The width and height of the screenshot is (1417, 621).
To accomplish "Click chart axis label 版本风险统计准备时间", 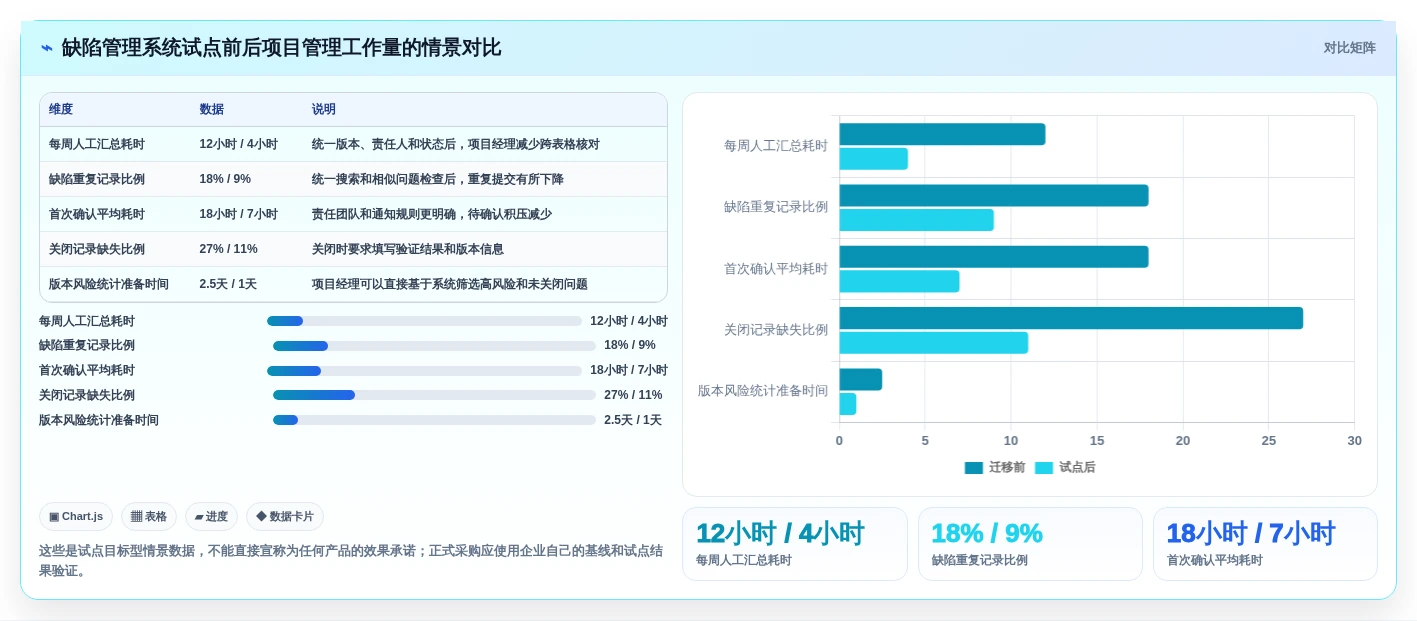I will click(763, 391).
